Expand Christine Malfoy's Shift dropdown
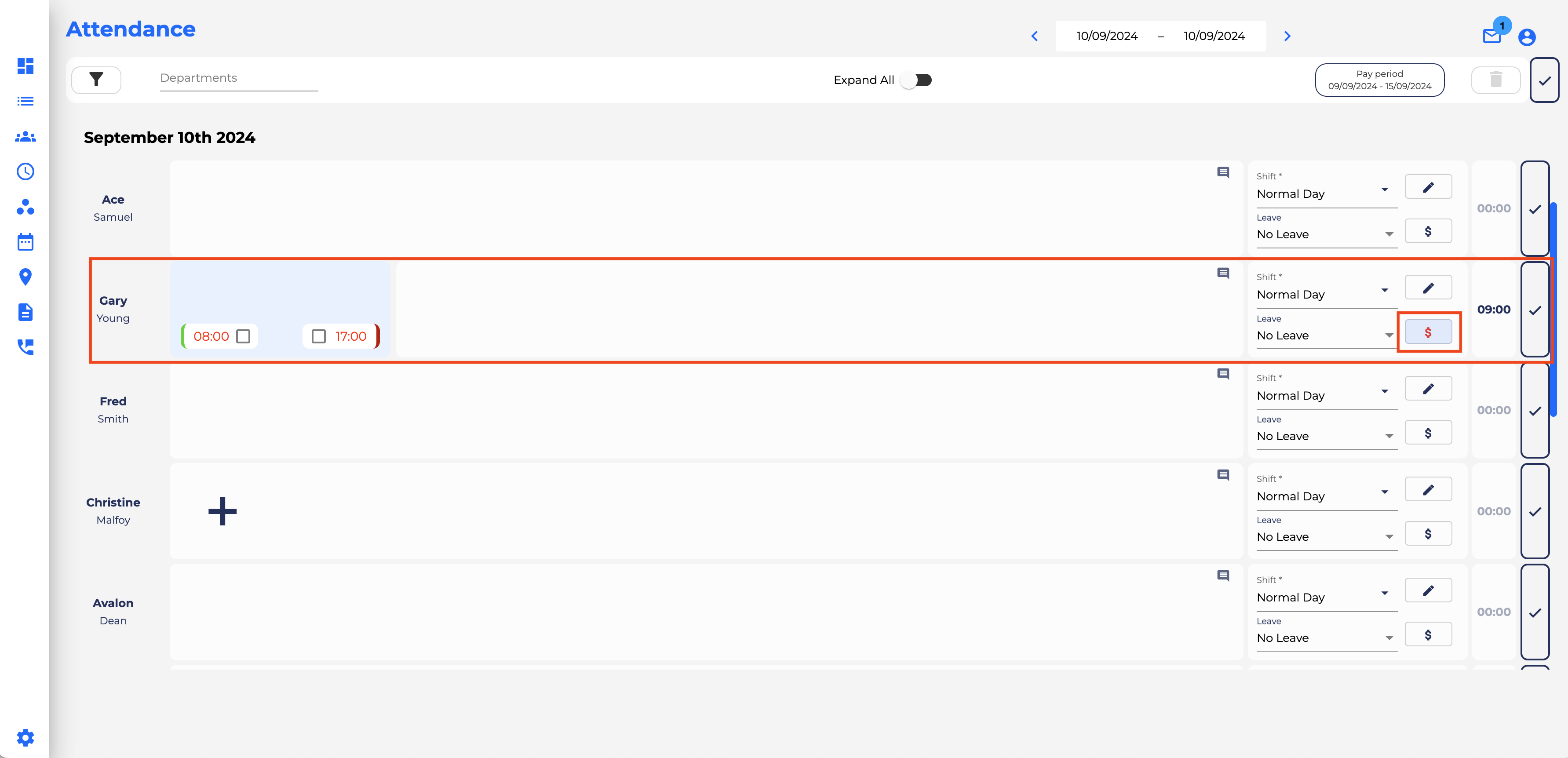The image size is (1568, 758). click(x=1325, y=496)
